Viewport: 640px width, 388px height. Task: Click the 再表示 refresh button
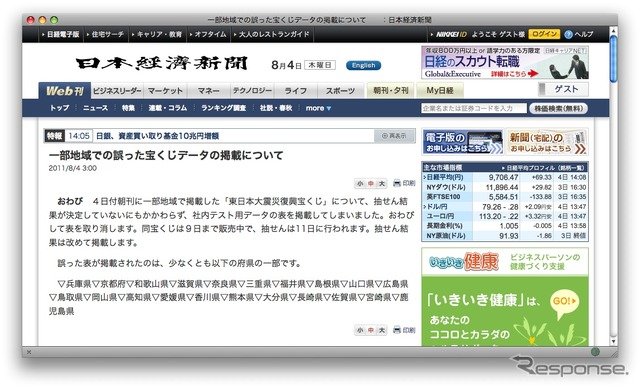point(394,136)
